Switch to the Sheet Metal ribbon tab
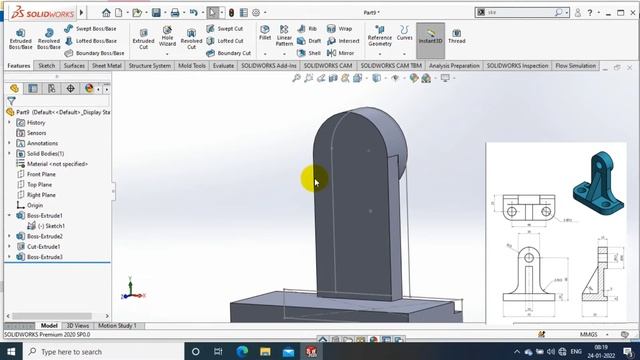The height and width of the screenshot is (360, 640). (107, 66)
